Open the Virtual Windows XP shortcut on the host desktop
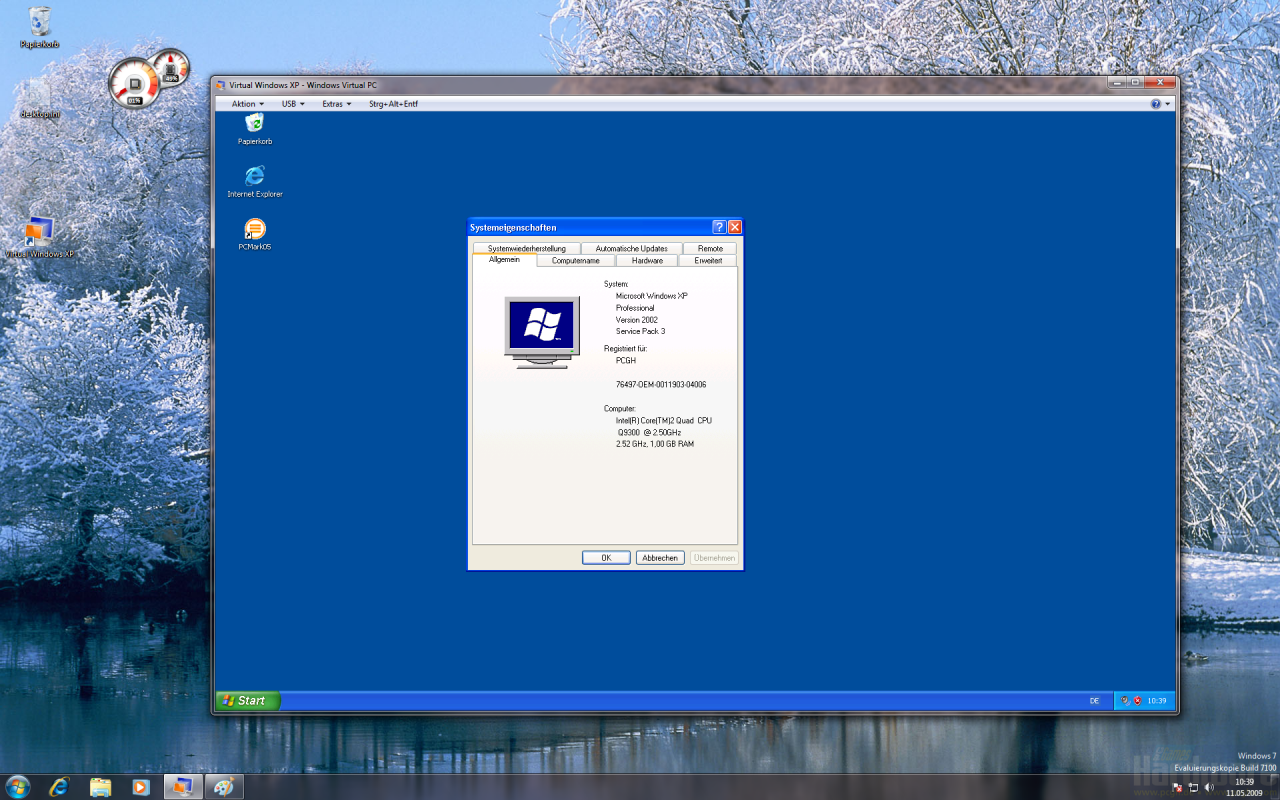The width and height of the screenshot is (1280, 800). pyautogui.click(x=40, y=238)
